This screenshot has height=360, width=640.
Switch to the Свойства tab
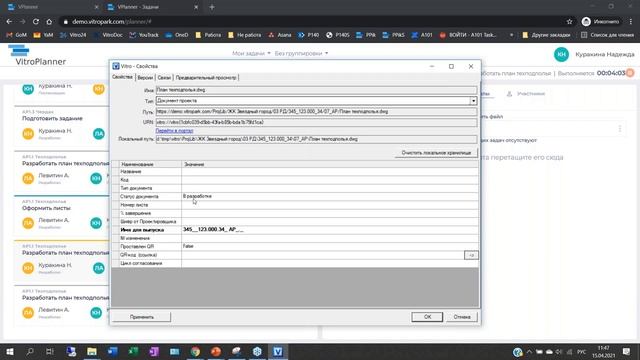[x=122, y=77]
